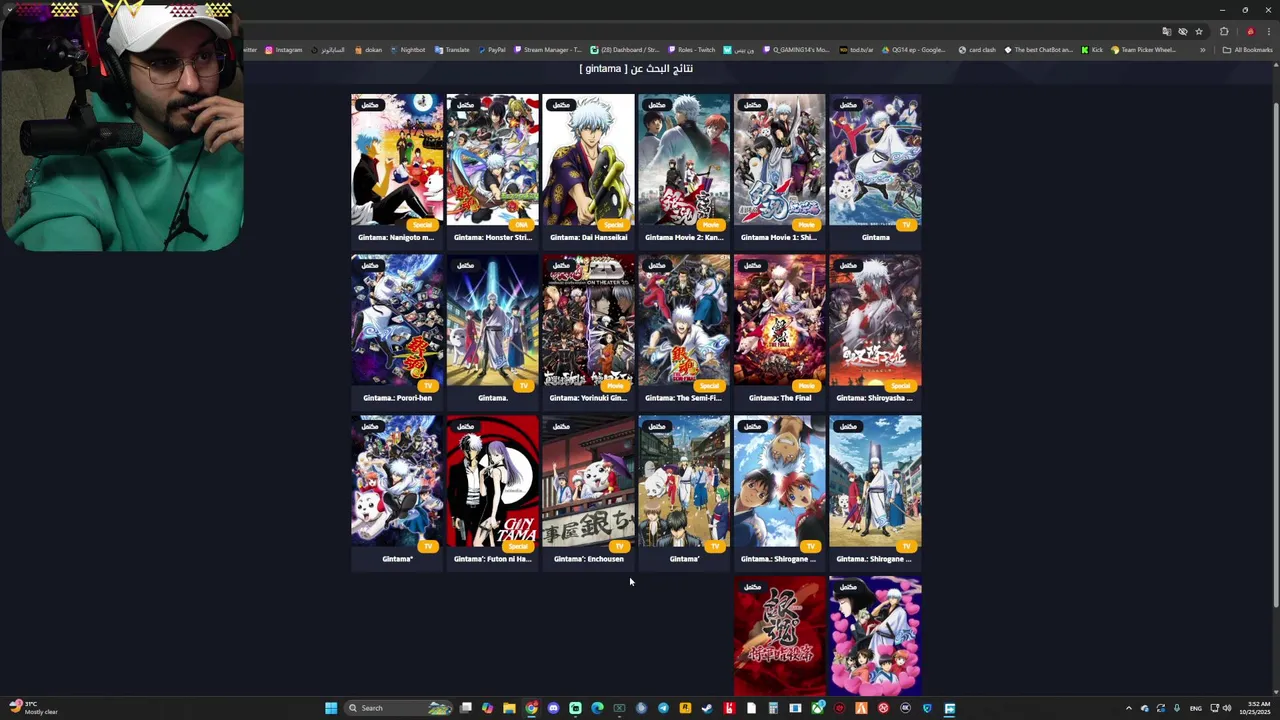Viewport: 1280px width, 720px height.
Task: Open the PayPal bookmark
Action: coord(492,50)
